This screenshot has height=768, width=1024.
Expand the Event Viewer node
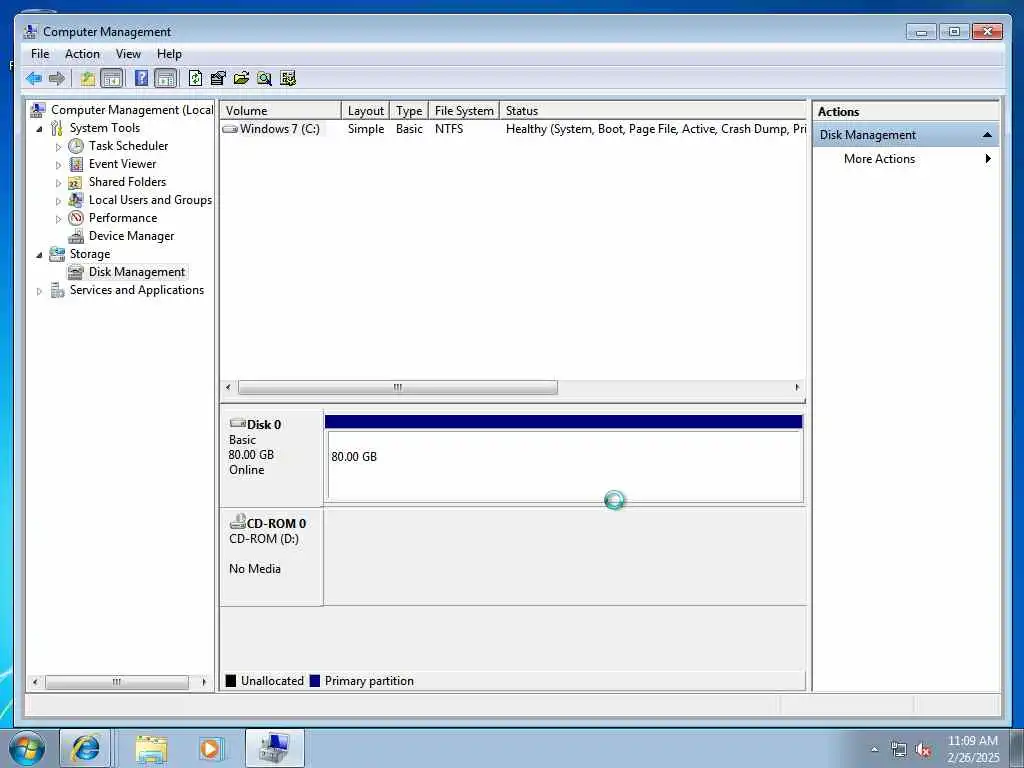[58, 165]
